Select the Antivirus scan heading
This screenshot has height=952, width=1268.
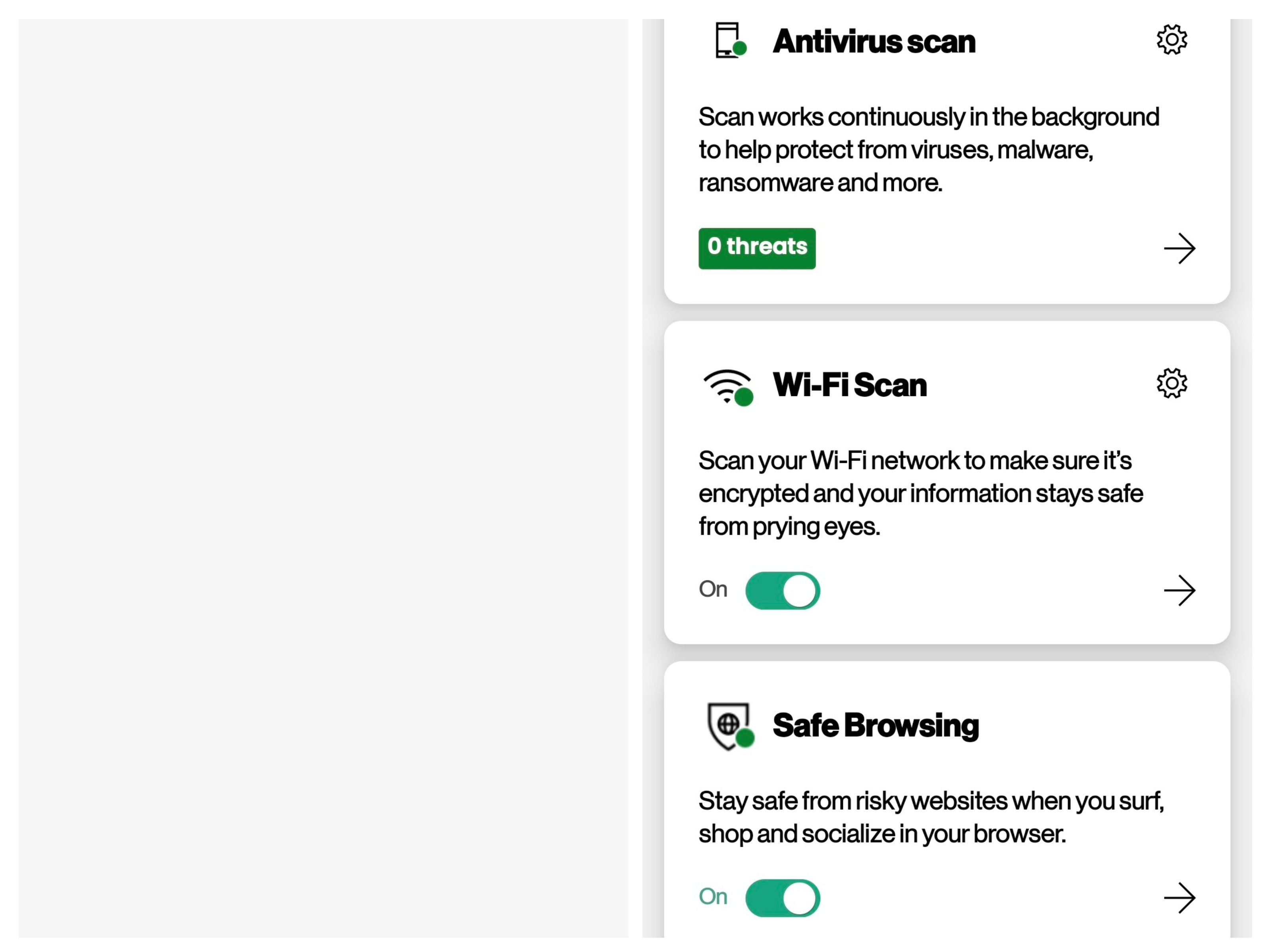pyautogui.click(x=874, y=41)
